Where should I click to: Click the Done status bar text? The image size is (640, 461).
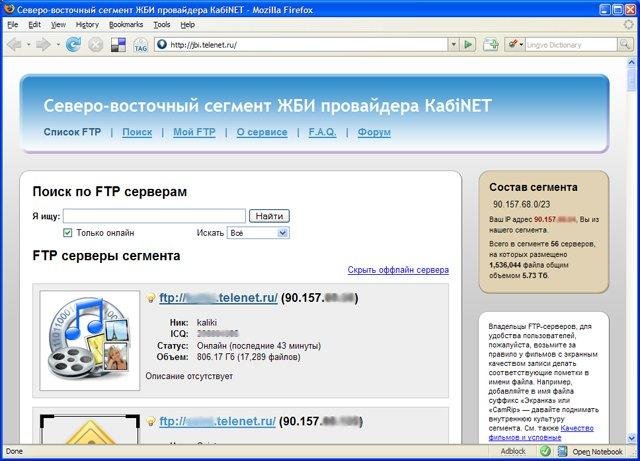tap(14, 451)
